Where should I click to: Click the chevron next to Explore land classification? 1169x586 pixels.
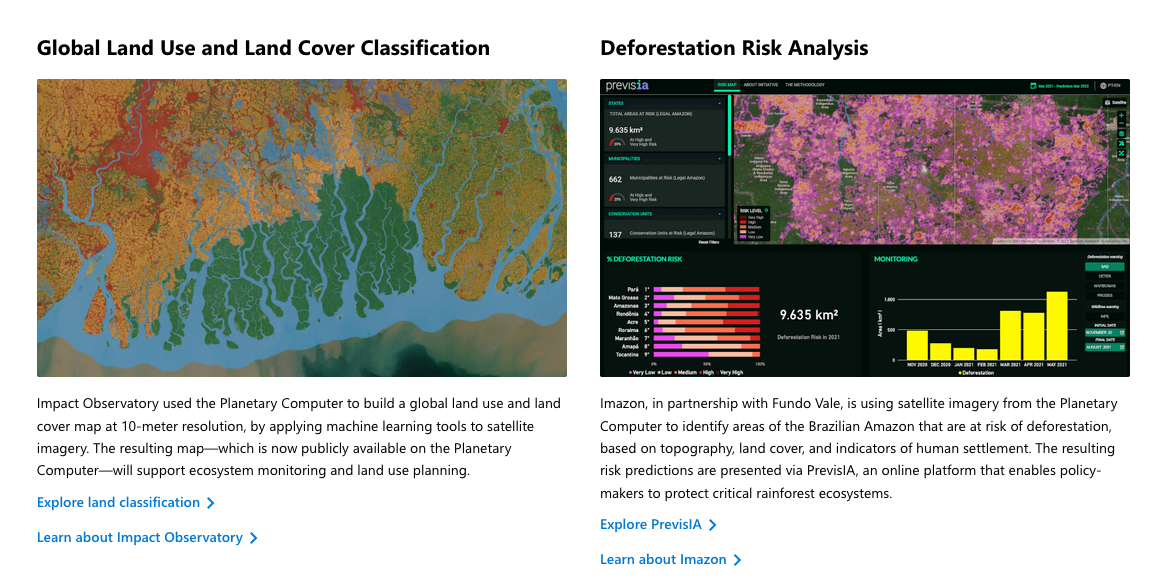coord(211,503)
